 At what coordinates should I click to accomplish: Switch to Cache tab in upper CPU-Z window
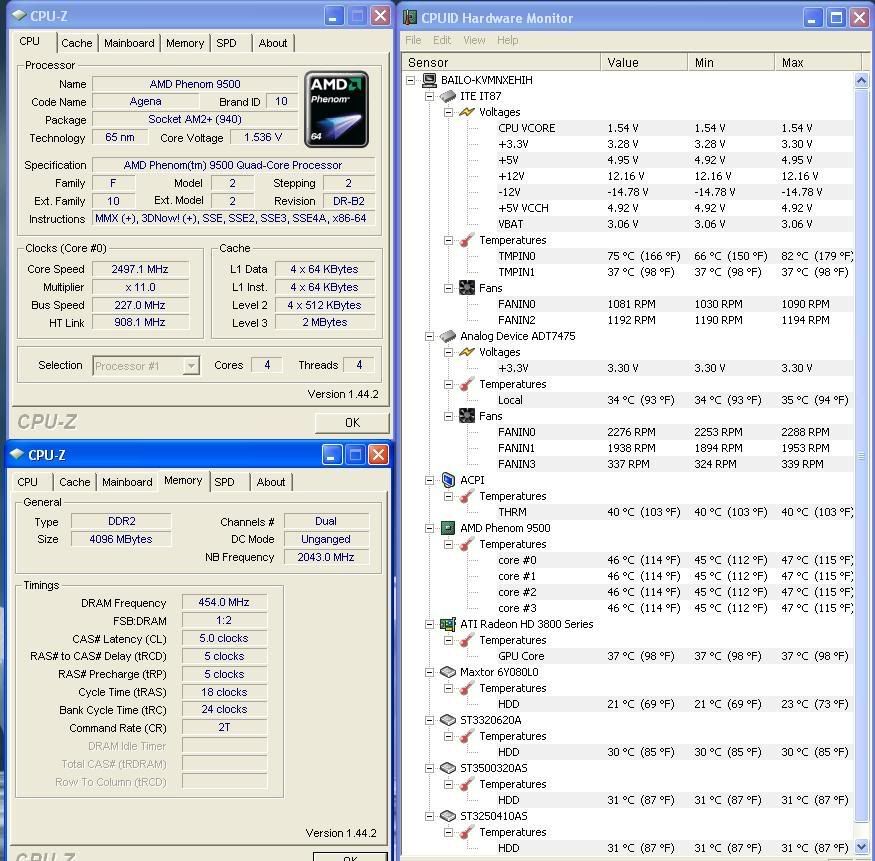[x=77, y=43]
